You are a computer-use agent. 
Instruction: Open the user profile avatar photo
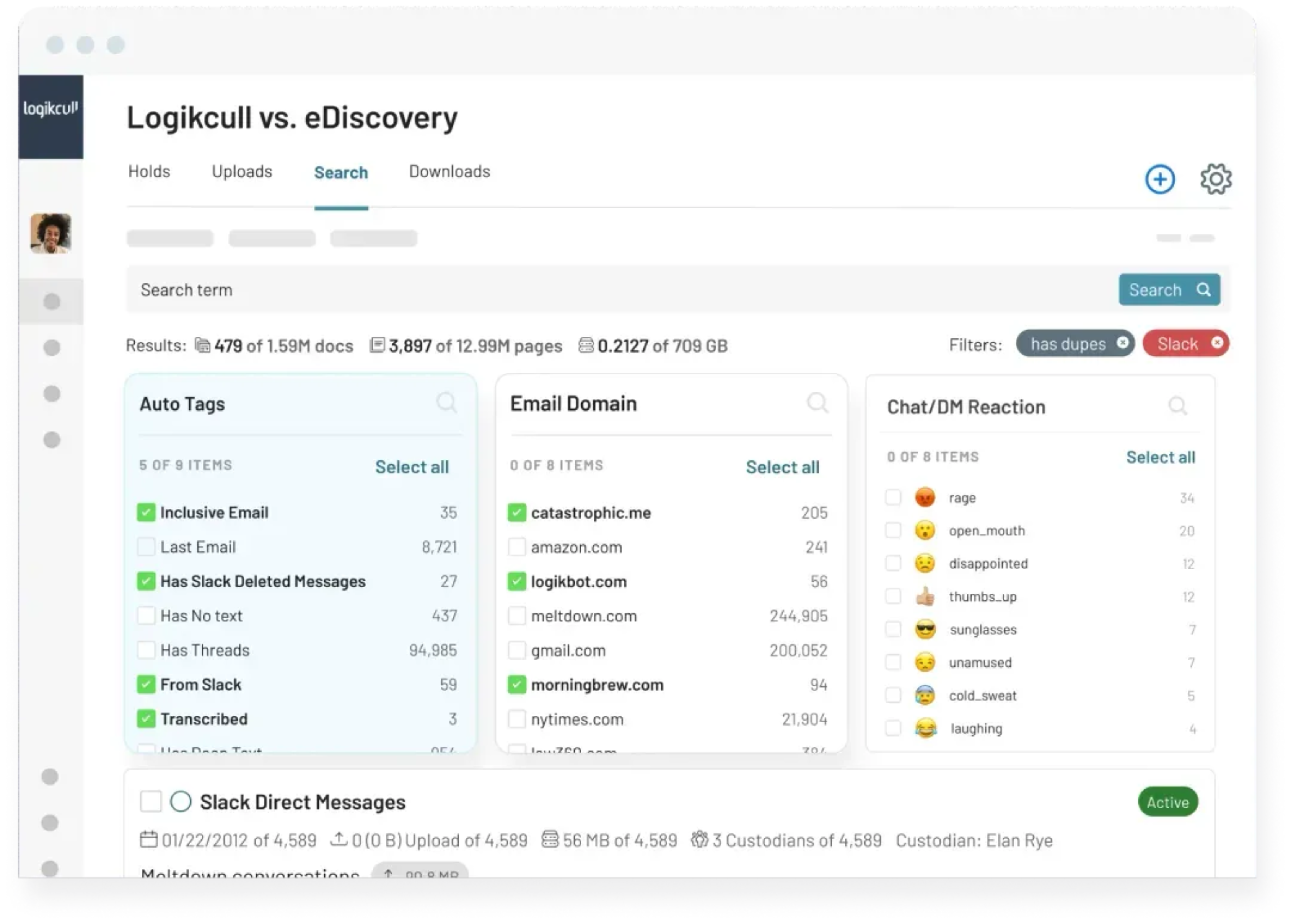pos(50,233)
